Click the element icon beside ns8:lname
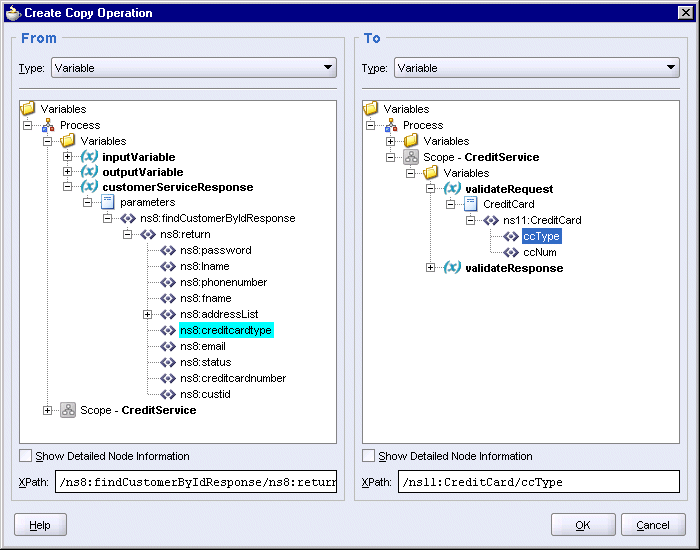 [168, 267]
